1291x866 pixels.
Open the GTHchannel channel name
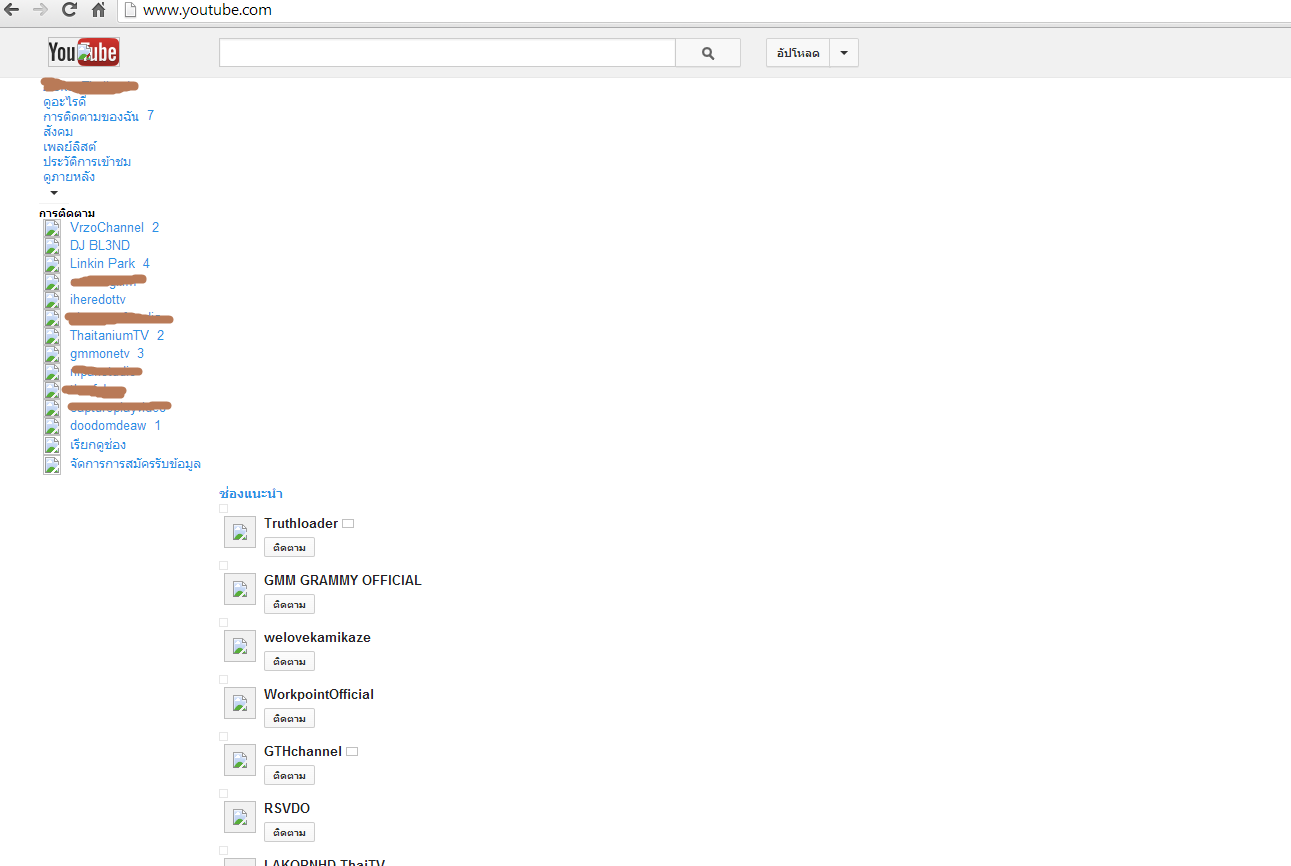pyautogui.click(x=303, y=752)
